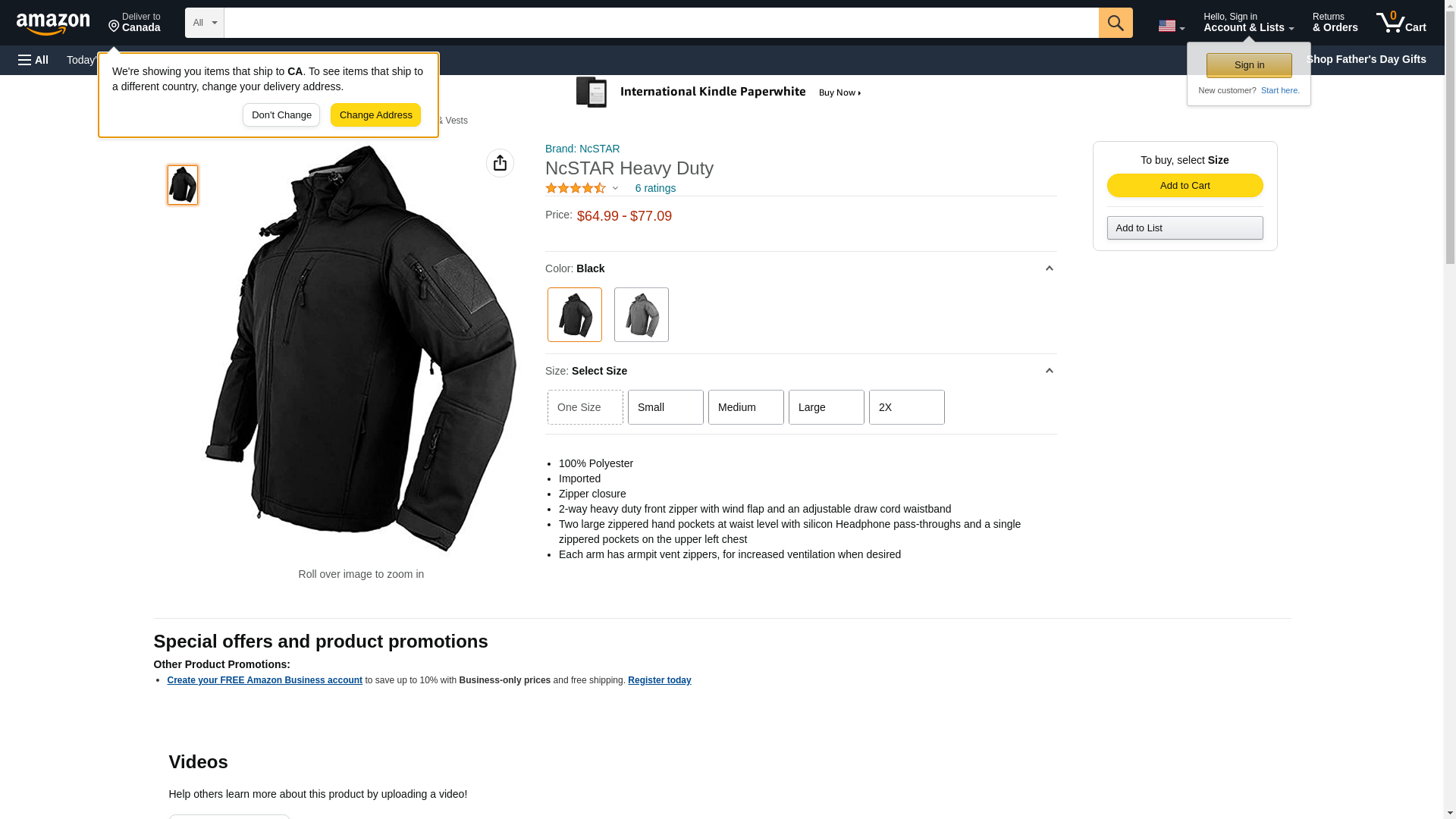Click the star rating icons
1456x819 pixels.
576,188
